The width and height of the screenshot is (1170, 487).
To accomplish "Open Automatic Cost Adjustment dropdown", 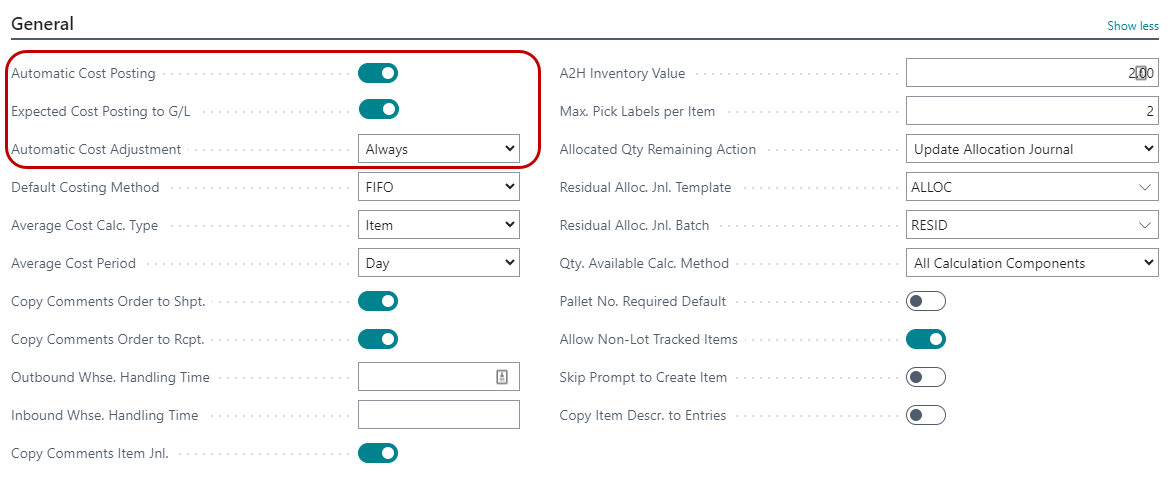I will (438, 150).
